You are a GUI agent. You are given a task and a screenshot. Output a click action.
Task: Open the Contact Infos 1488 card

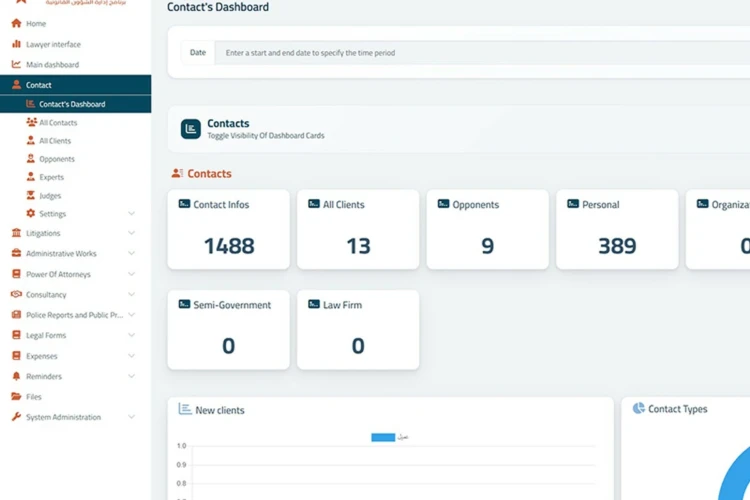(x=229, y=229)
